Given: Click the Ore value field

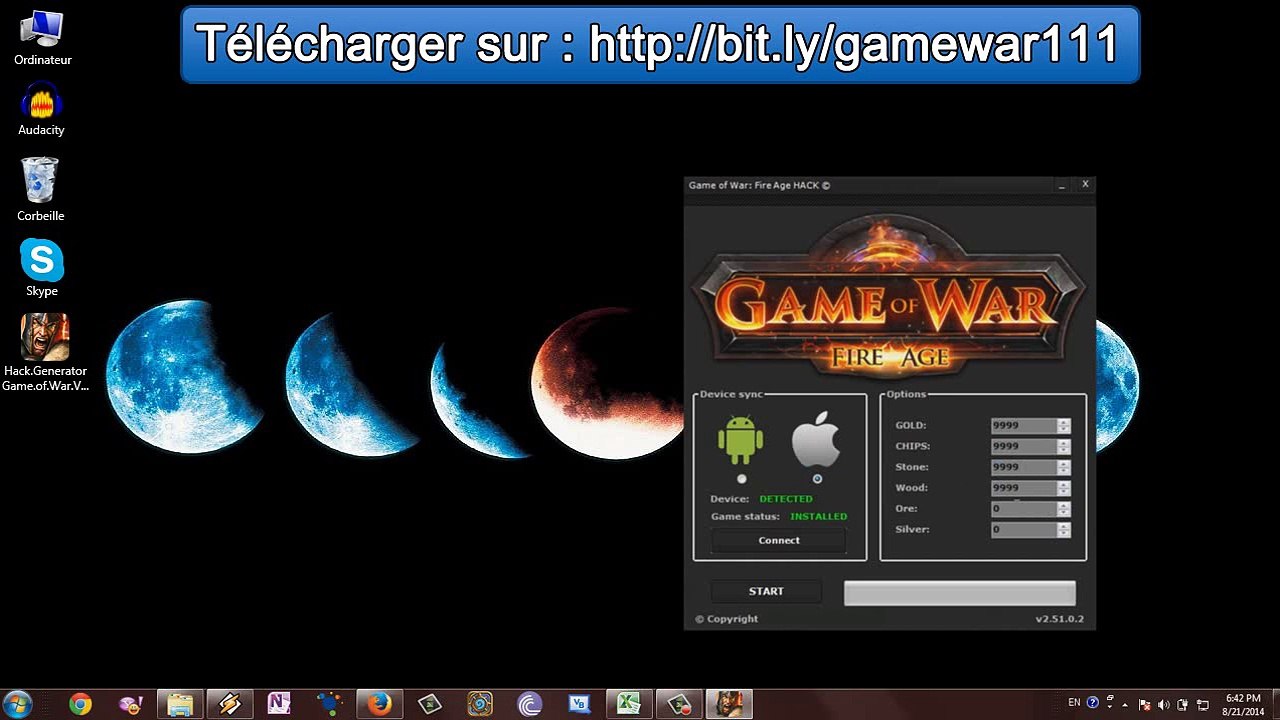Looking at the screenshot, I should pos(1024,509).
